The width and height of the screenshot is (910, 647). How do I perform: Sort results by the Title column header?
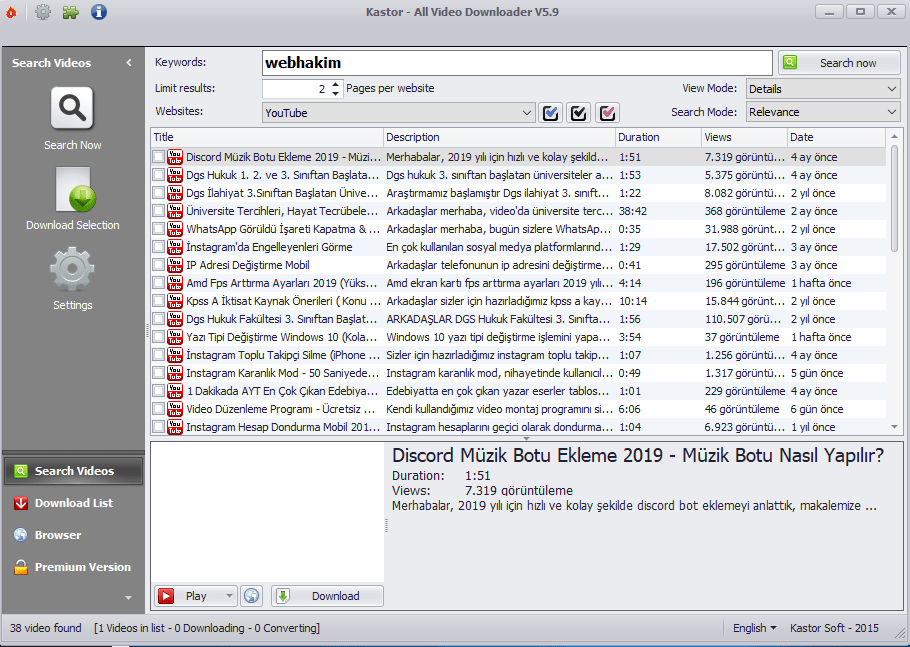[x=267, y=137]
